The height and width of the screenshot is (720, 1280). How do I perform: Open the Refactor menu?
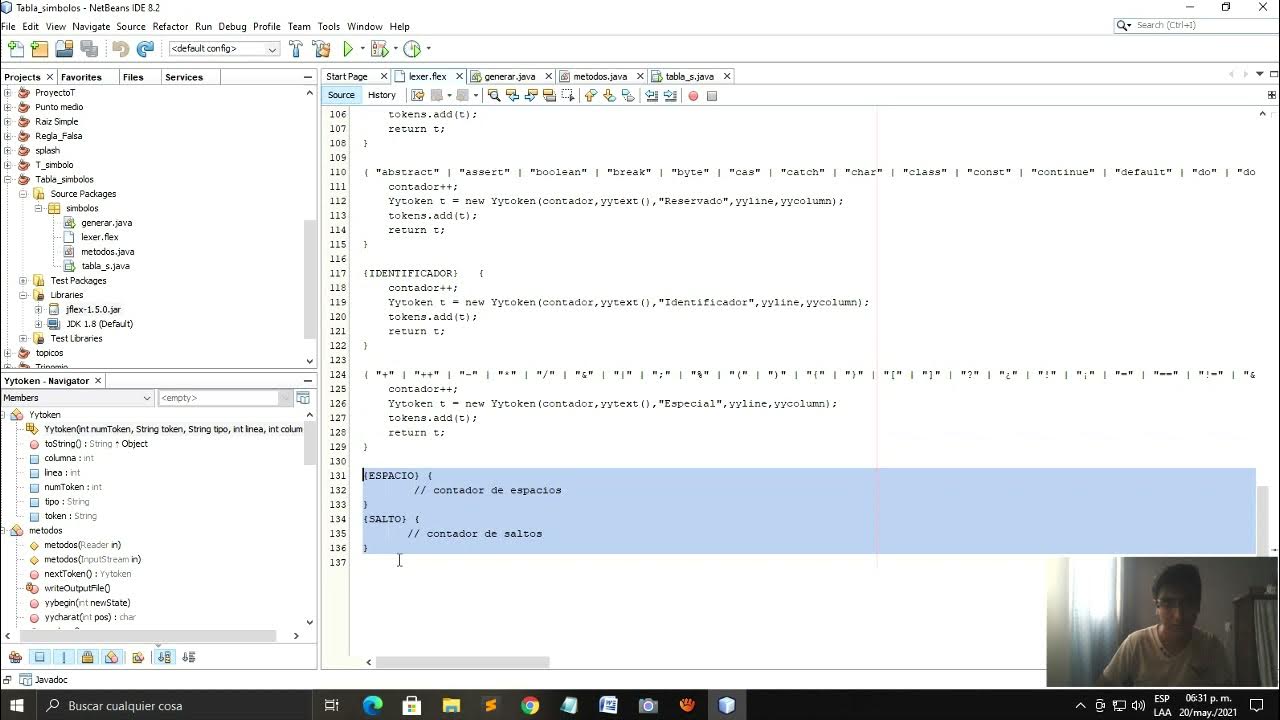(x=170, y=26)
